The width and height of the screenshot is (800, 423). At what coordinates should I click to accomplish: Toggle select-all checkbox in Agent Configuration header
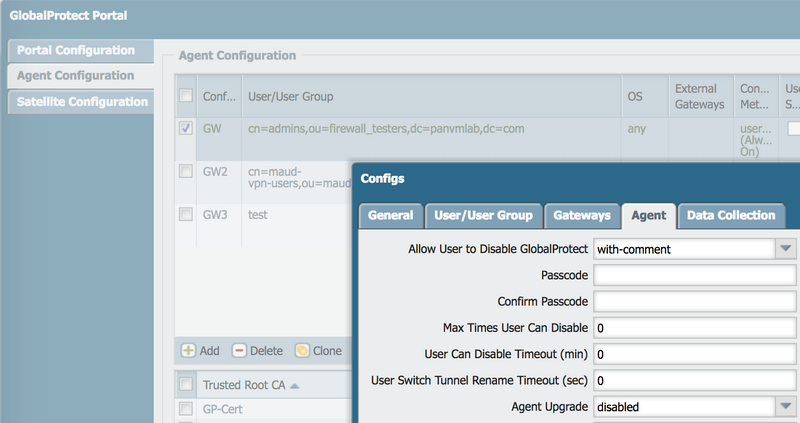pyautogui.click(x=186, y=96)
